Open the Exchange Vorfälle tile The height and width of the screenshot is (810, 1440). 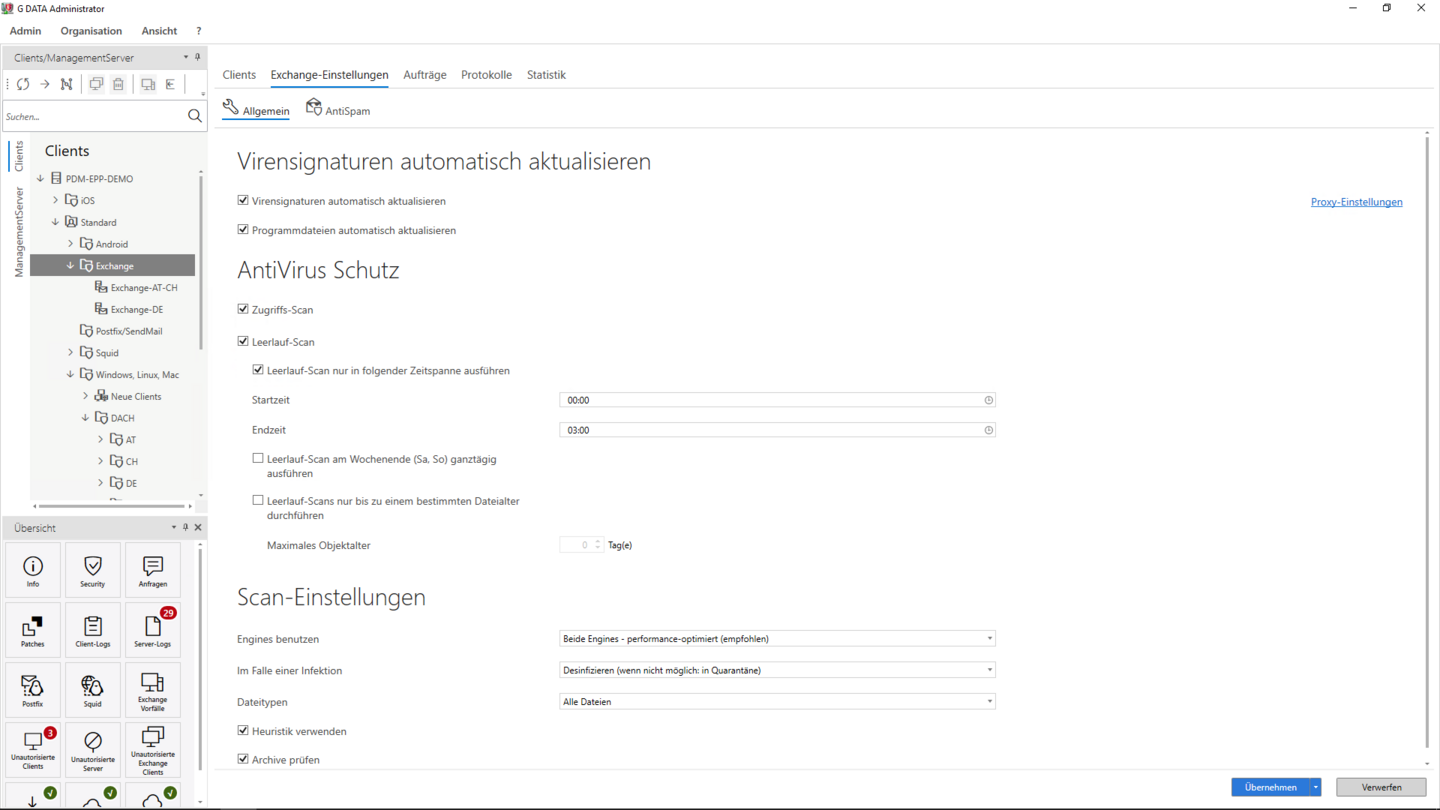[x=152, y=690]
